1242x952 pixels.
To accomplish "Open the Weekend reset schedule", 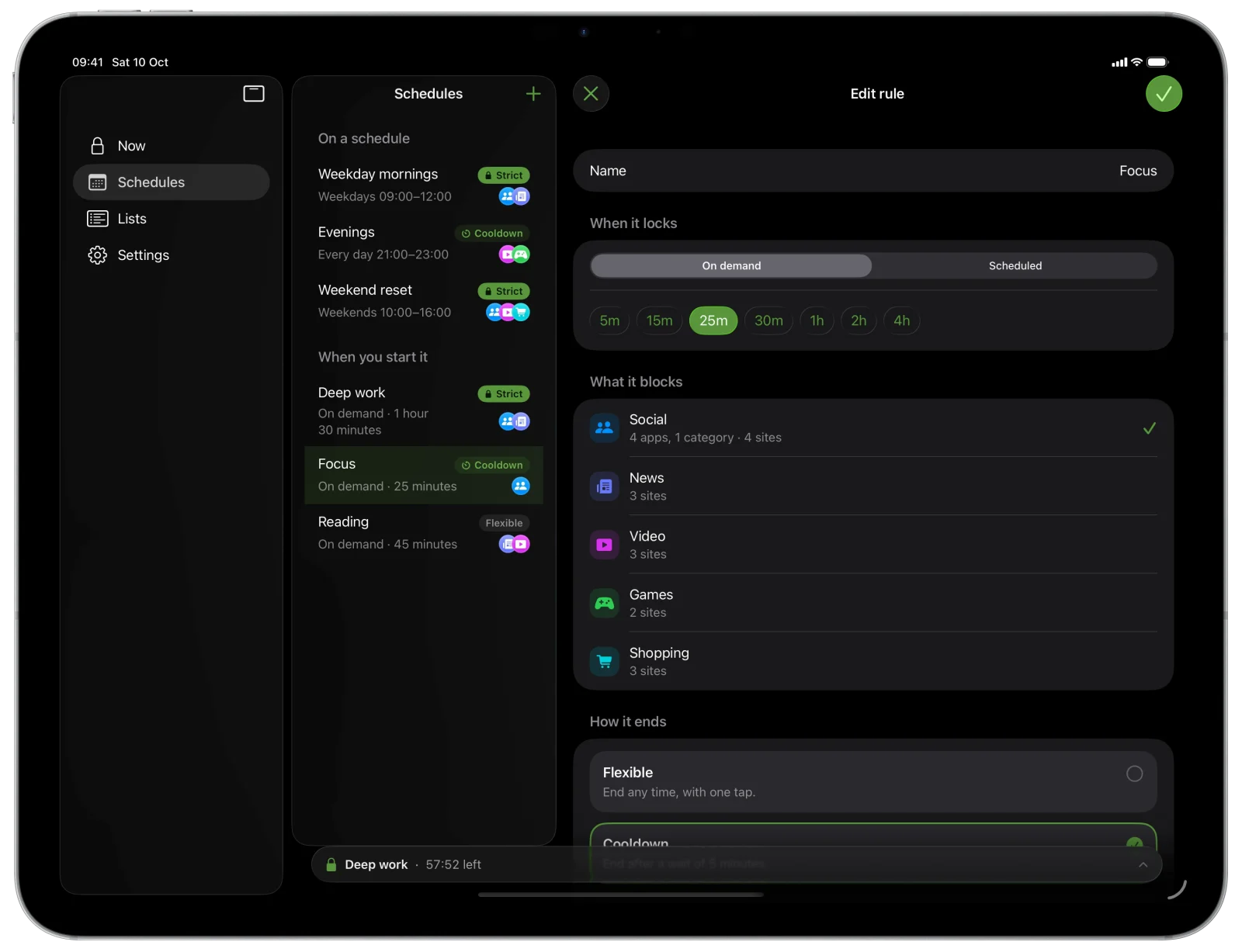I will 424,301.
